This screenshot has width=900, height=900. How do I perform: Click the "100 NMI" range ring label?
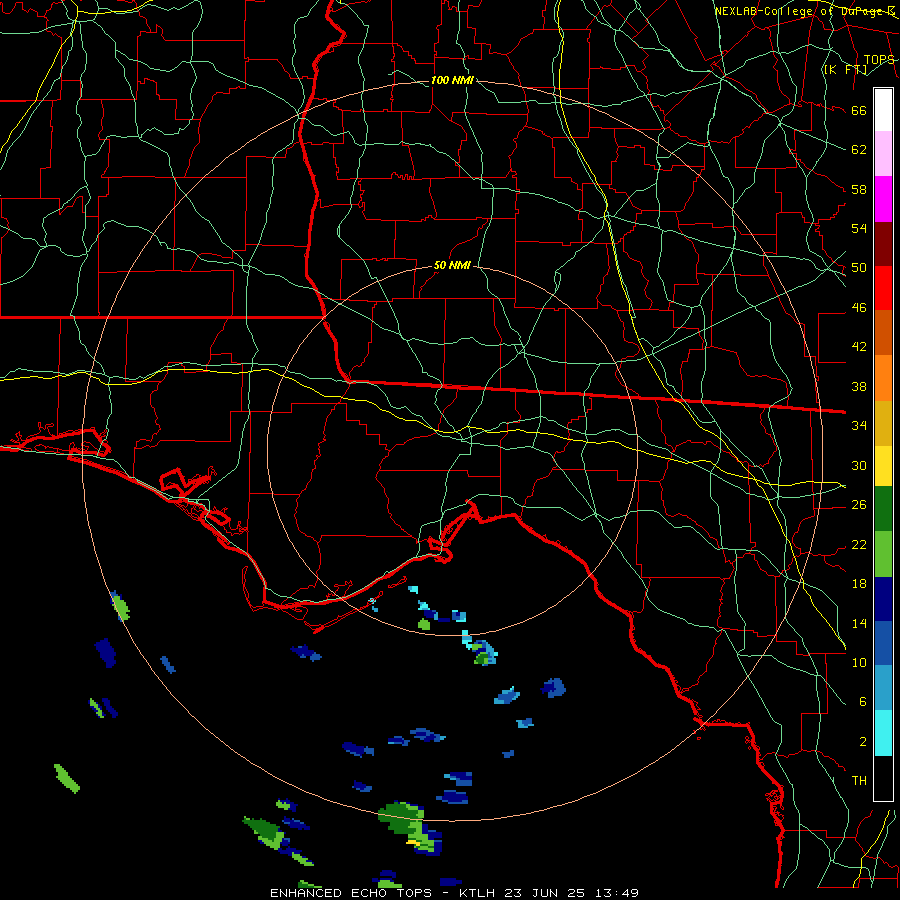click(x=452, y=80)
